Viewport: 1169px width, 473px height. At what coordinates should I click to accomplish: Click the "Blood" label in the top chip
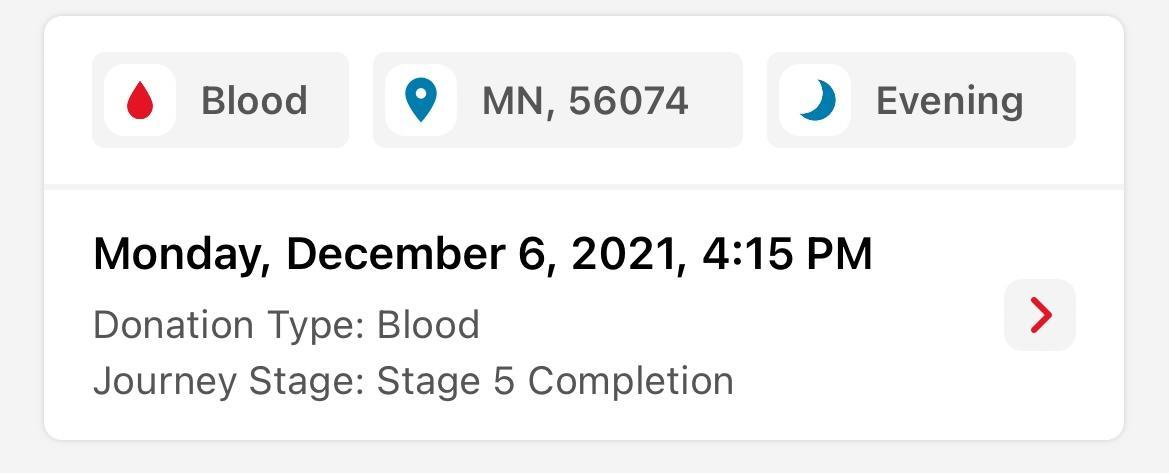[254, 101]
